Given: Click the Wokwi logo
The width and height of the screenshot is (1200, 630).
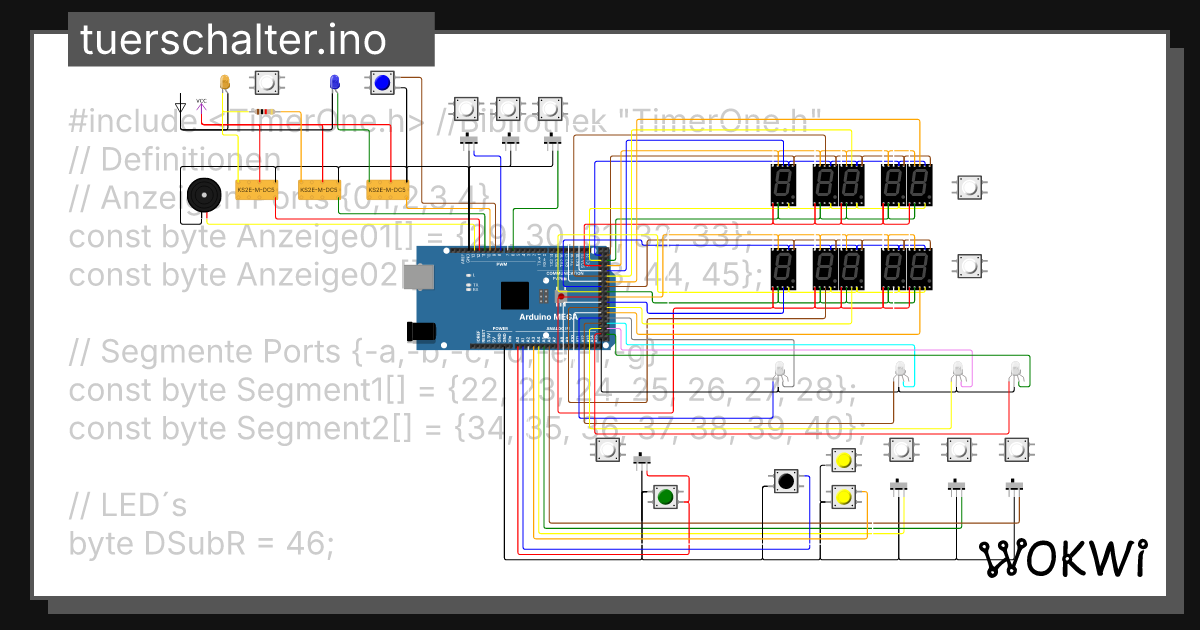Looking at the screenshot, I should coord(1062,558).
